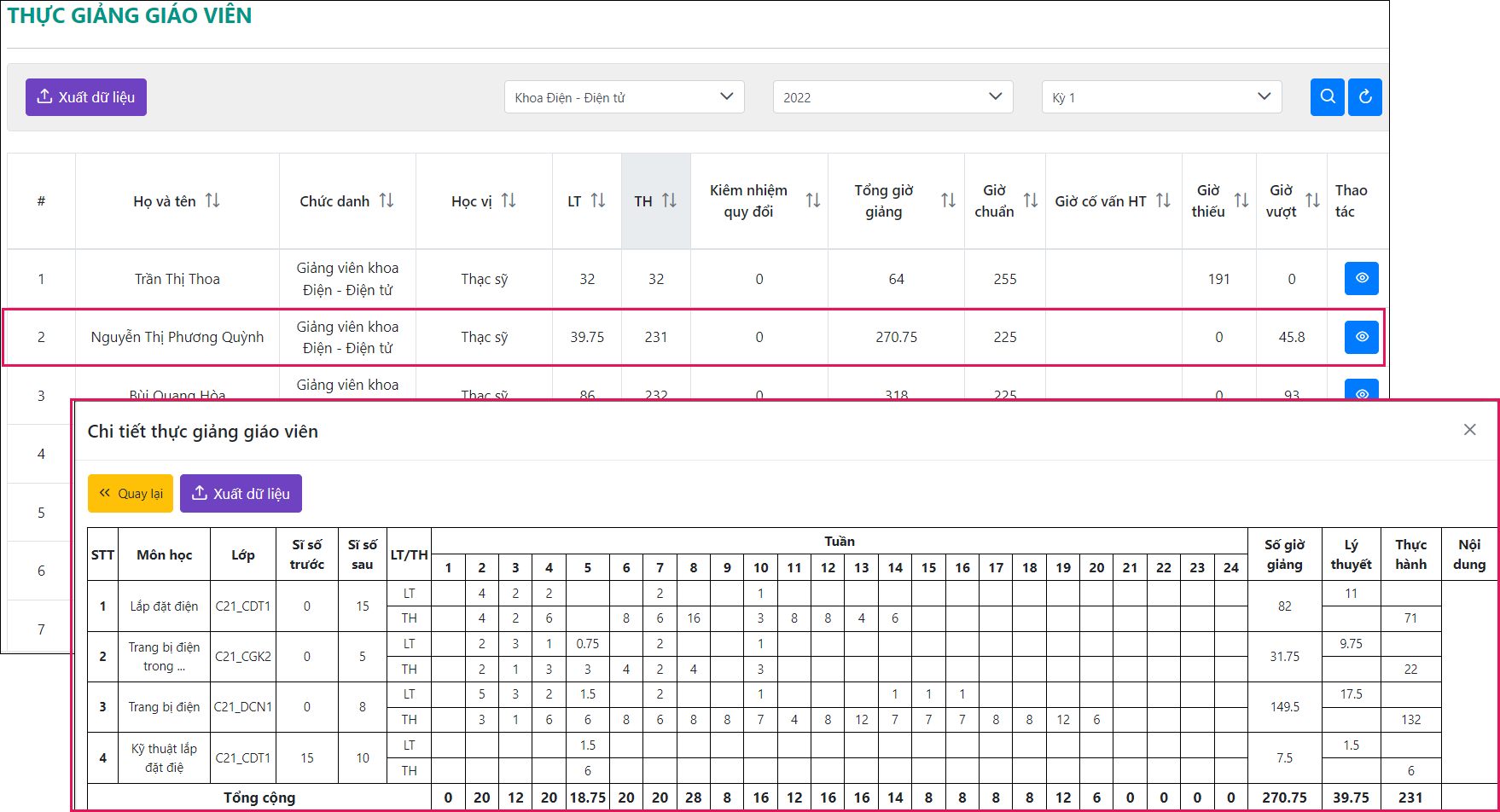Image resolution: width=1500 pixels, height=812 pixels.
Task: Click the blue search magnifier button
Action: [1327, 97]
